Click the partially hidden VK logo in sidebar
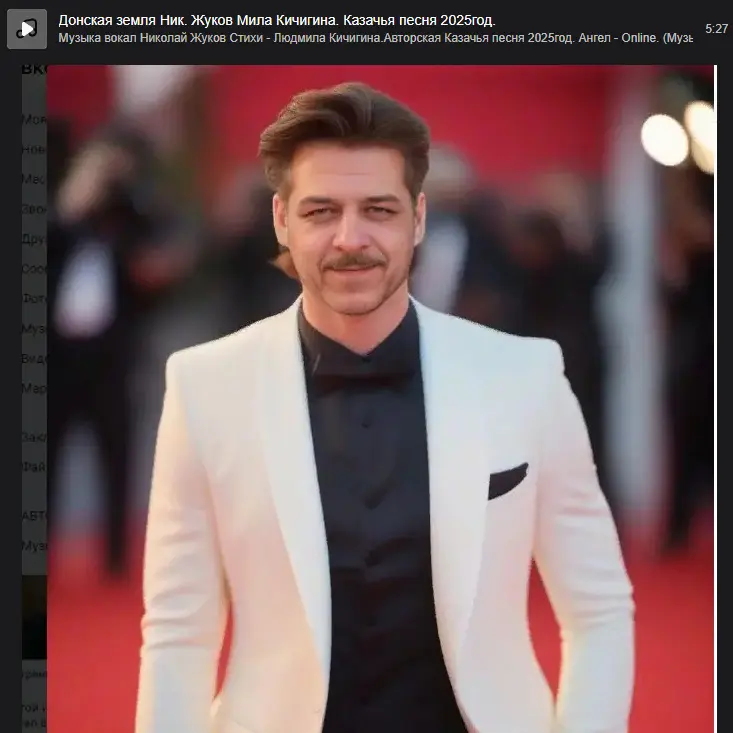 (x=33, y=69)
